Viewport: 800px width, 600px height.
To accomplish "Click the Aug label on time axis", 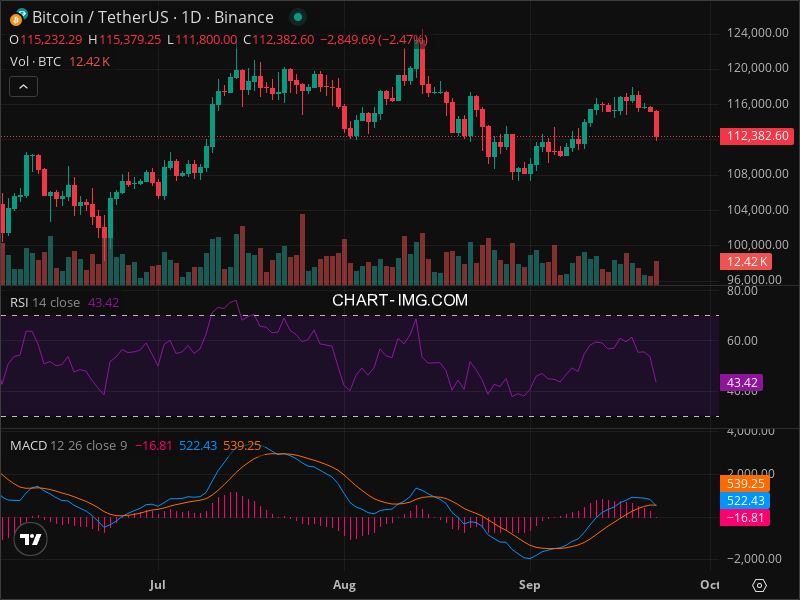I will coord(344,583).
